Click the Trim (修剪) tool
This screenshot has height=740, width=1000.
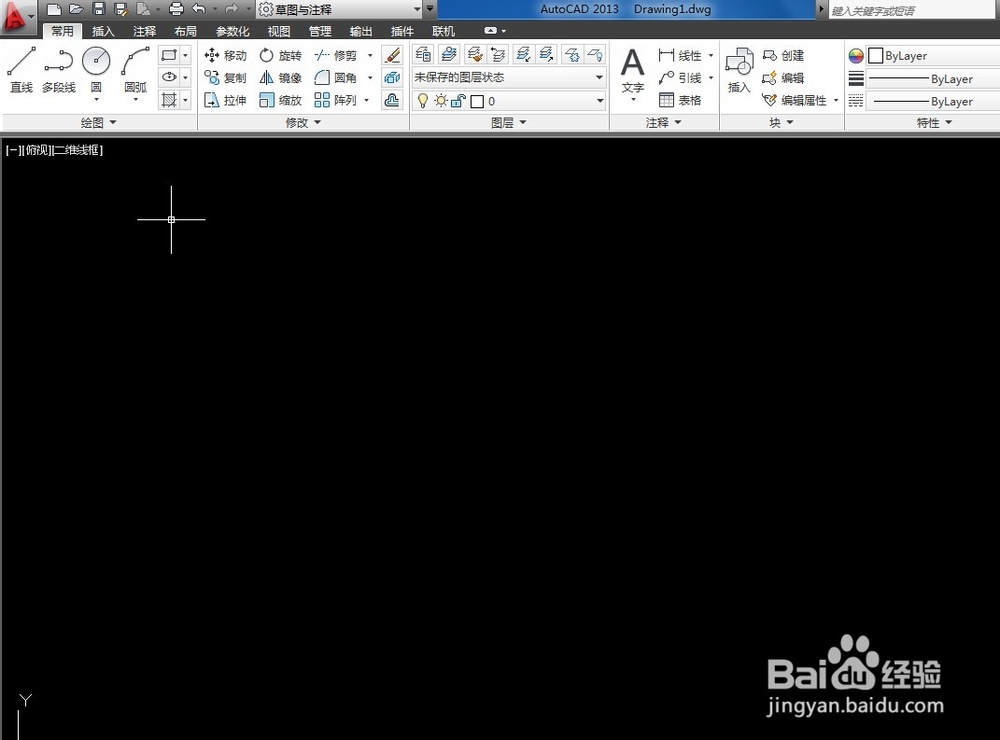pyautogui.click(x=335, y=56)
